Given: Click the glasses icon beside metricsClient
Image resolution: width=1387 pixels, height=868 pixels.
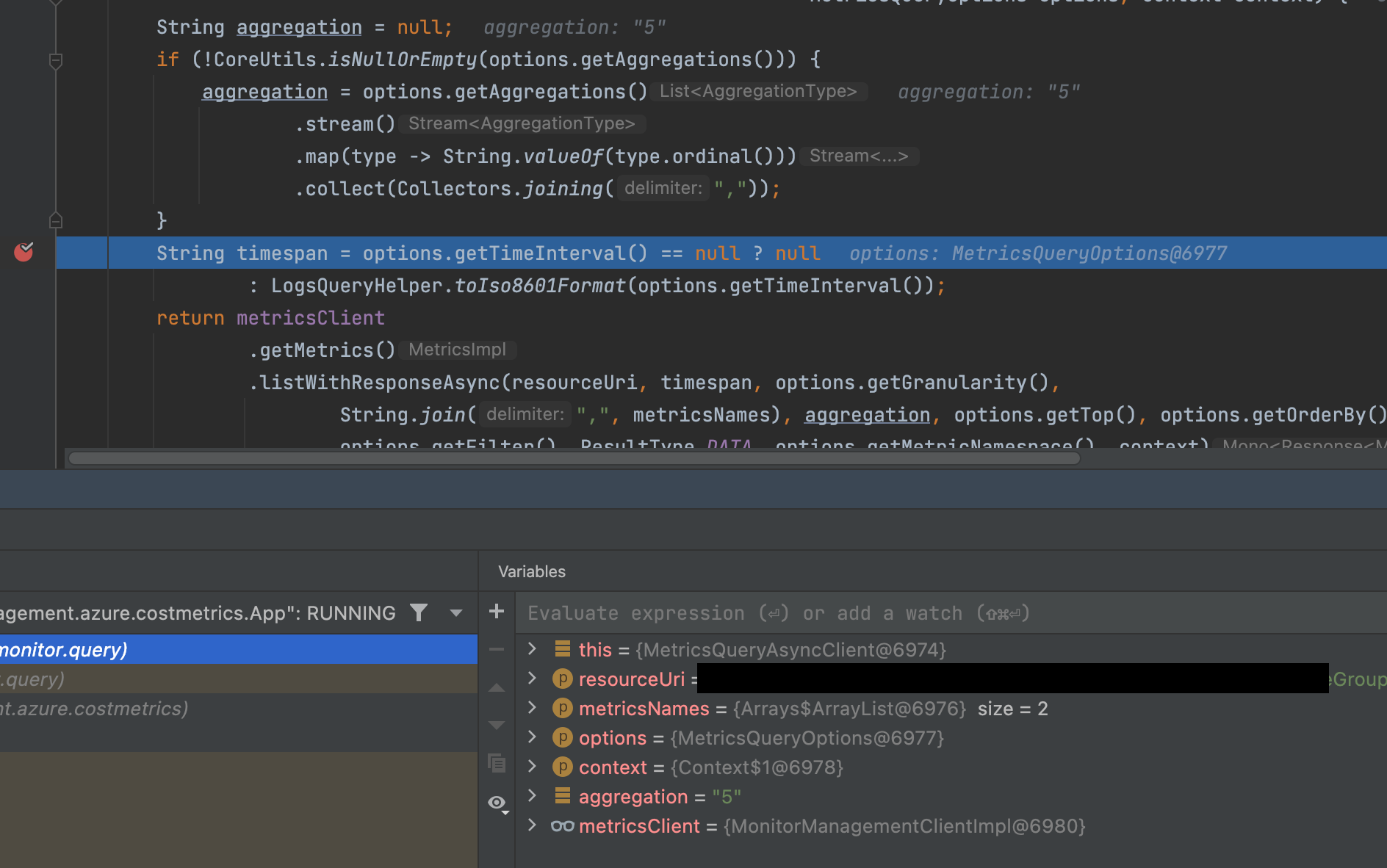Looking at the screenshot, I should pos(562,826).
